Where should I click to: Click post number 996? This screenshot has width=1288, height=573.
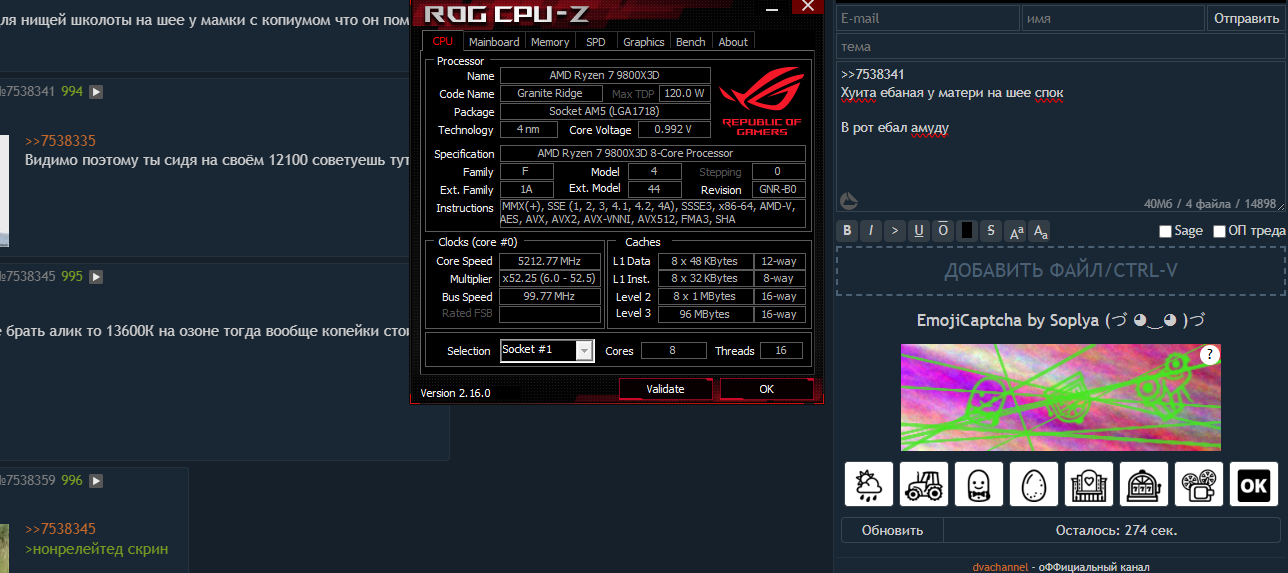pyautogui.click(x=72, y=480)
